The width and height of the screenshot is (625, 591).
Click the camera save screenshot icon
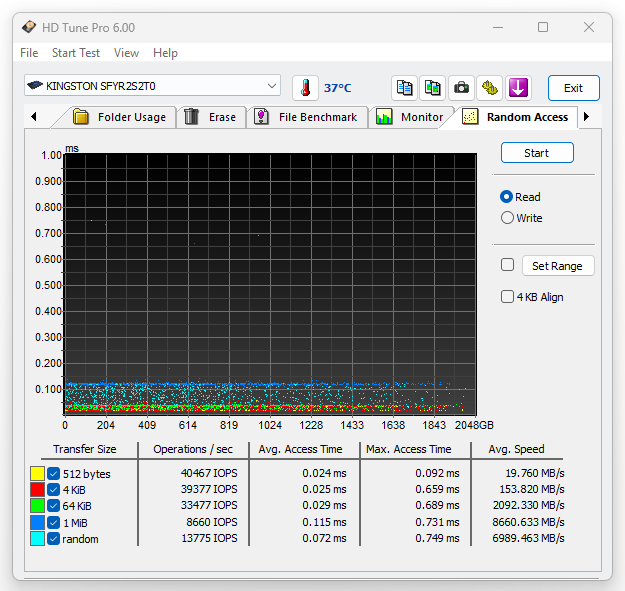pos(461,88)
